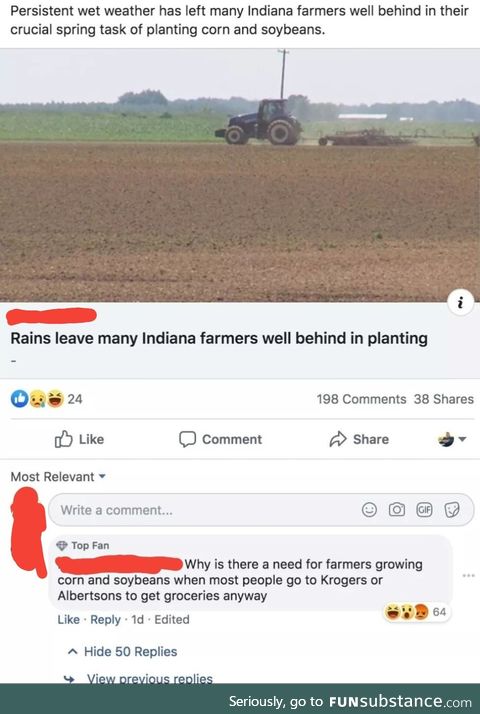Click the sad crying reaction emoji
This screenshot has width=480, height=714.
[37, 399]
